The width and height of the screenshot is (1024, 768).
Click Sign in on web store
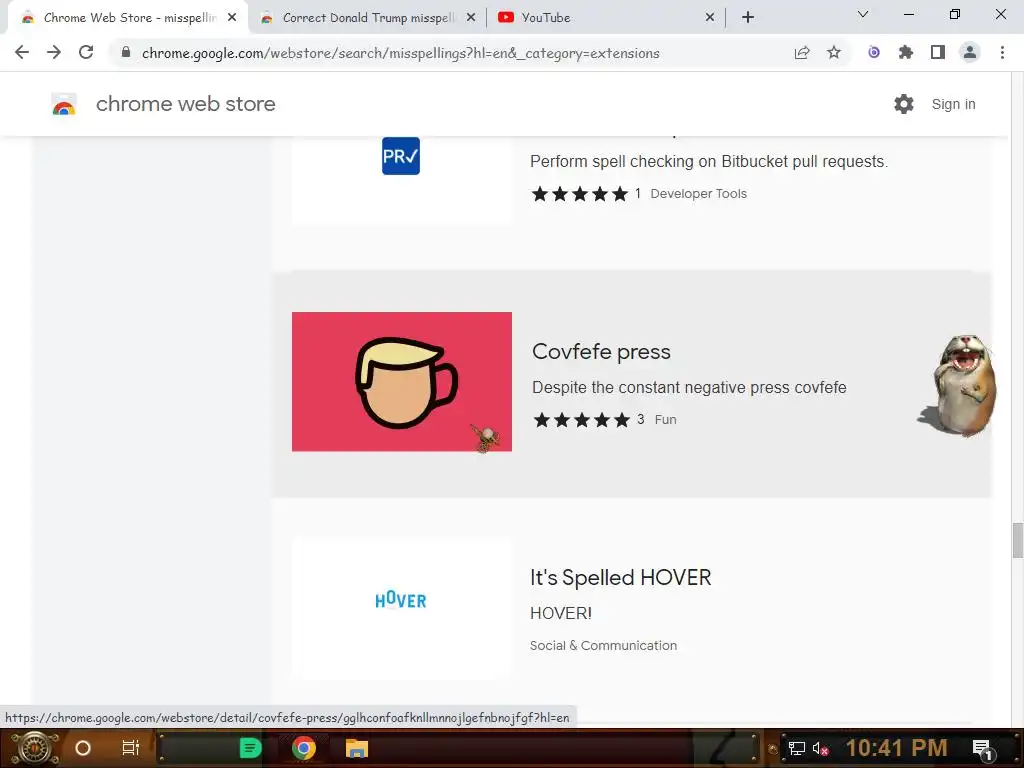953,104
